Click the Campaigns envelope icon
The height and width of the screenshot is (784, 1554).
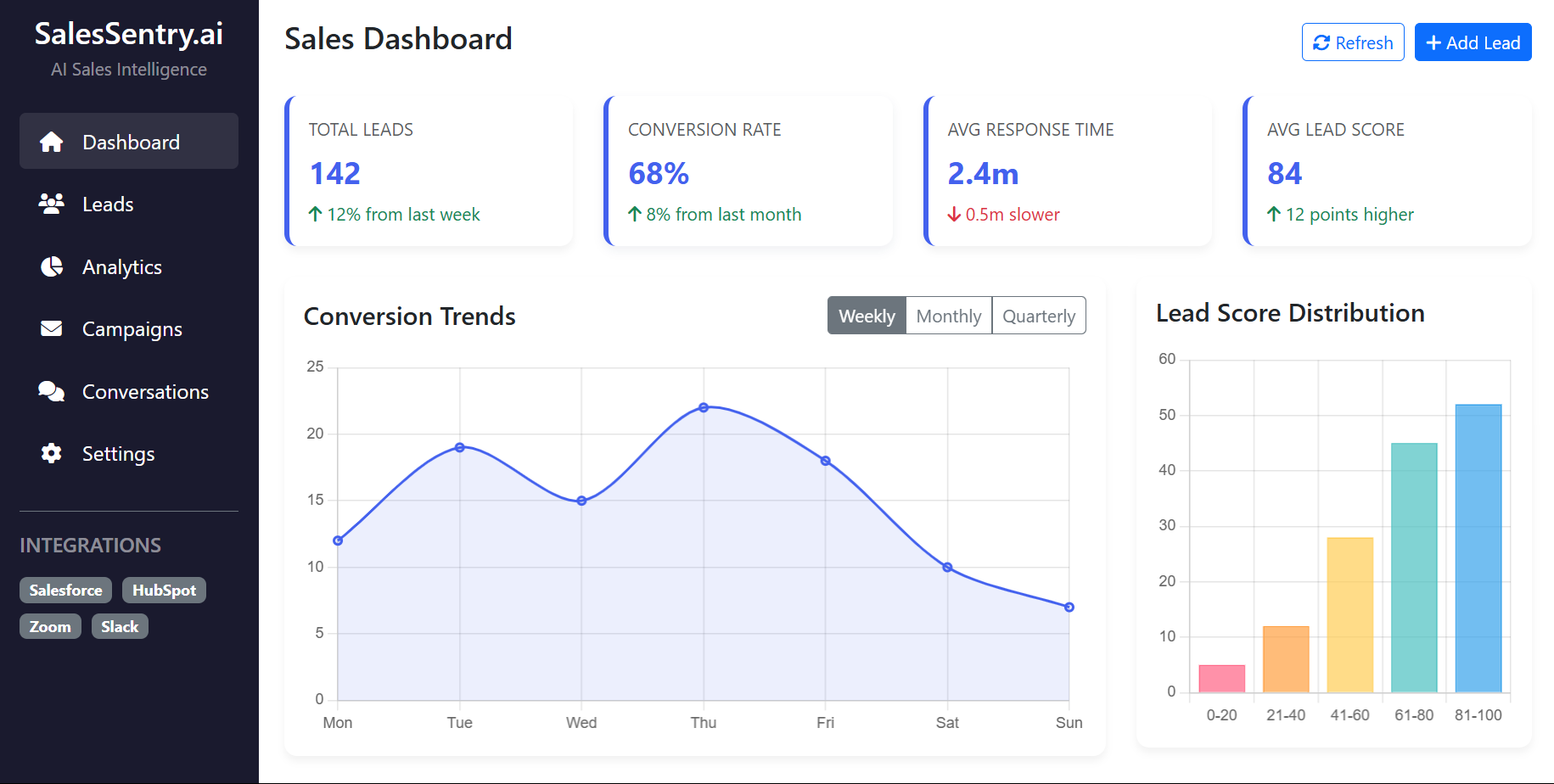[x=52, y=328]
